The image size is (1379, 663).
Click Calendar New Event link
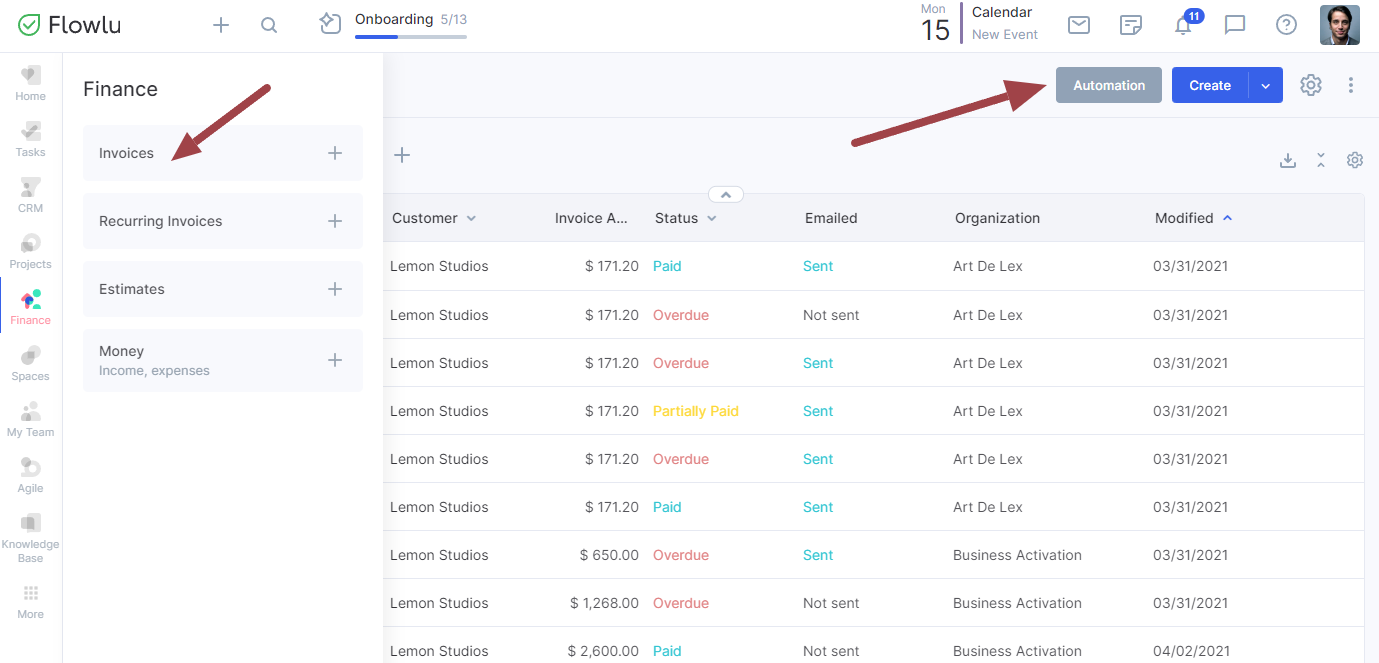click(x=1005, y=34)
